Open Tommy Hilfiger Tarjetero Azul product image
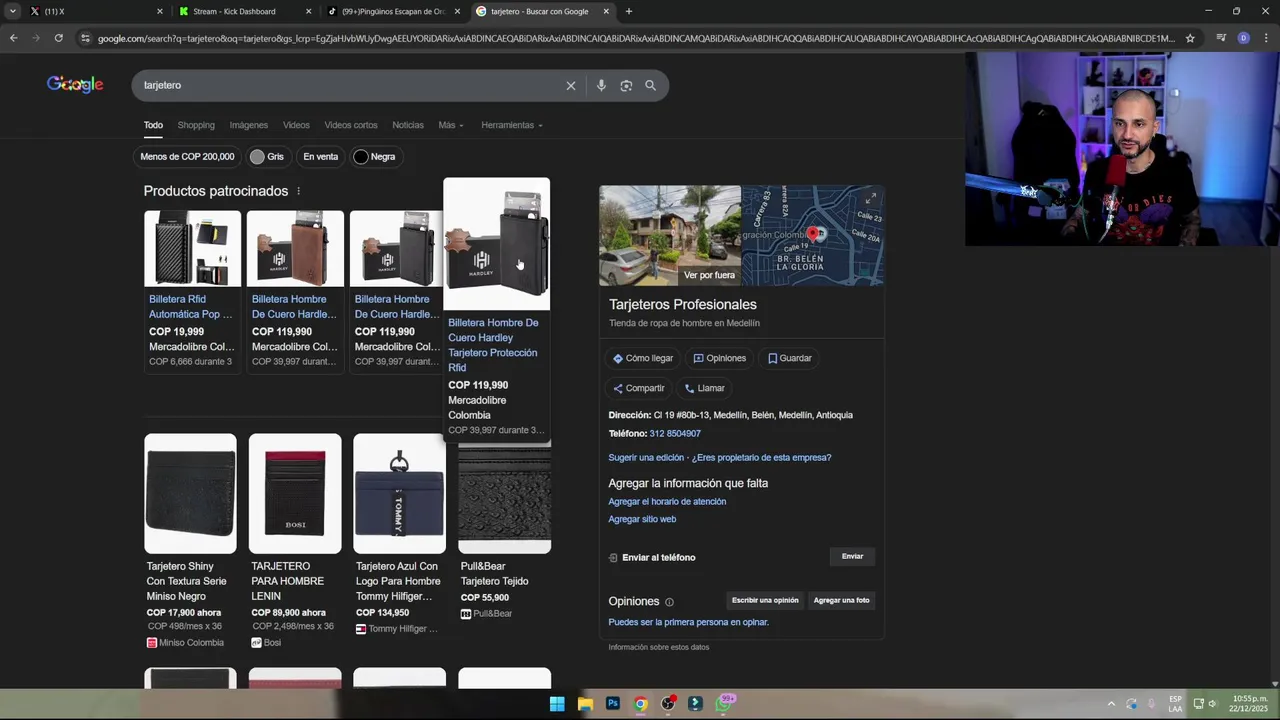 pyautogui.click(x=399, y=493)
